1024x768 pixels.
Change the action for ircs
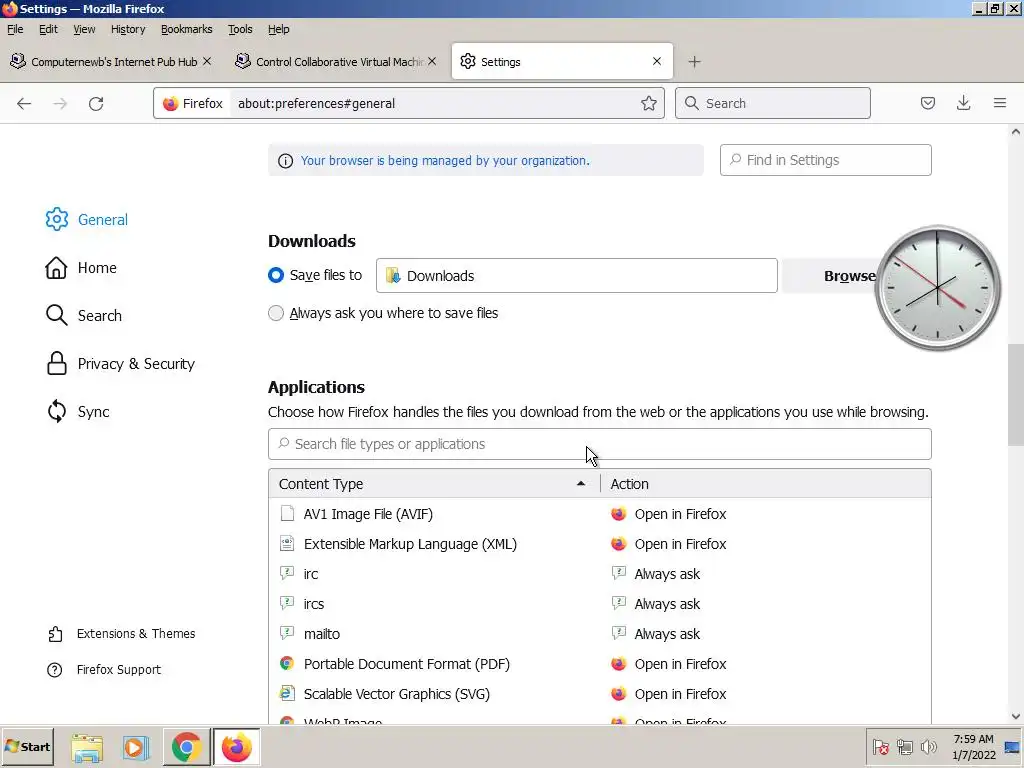coord(767,604)
